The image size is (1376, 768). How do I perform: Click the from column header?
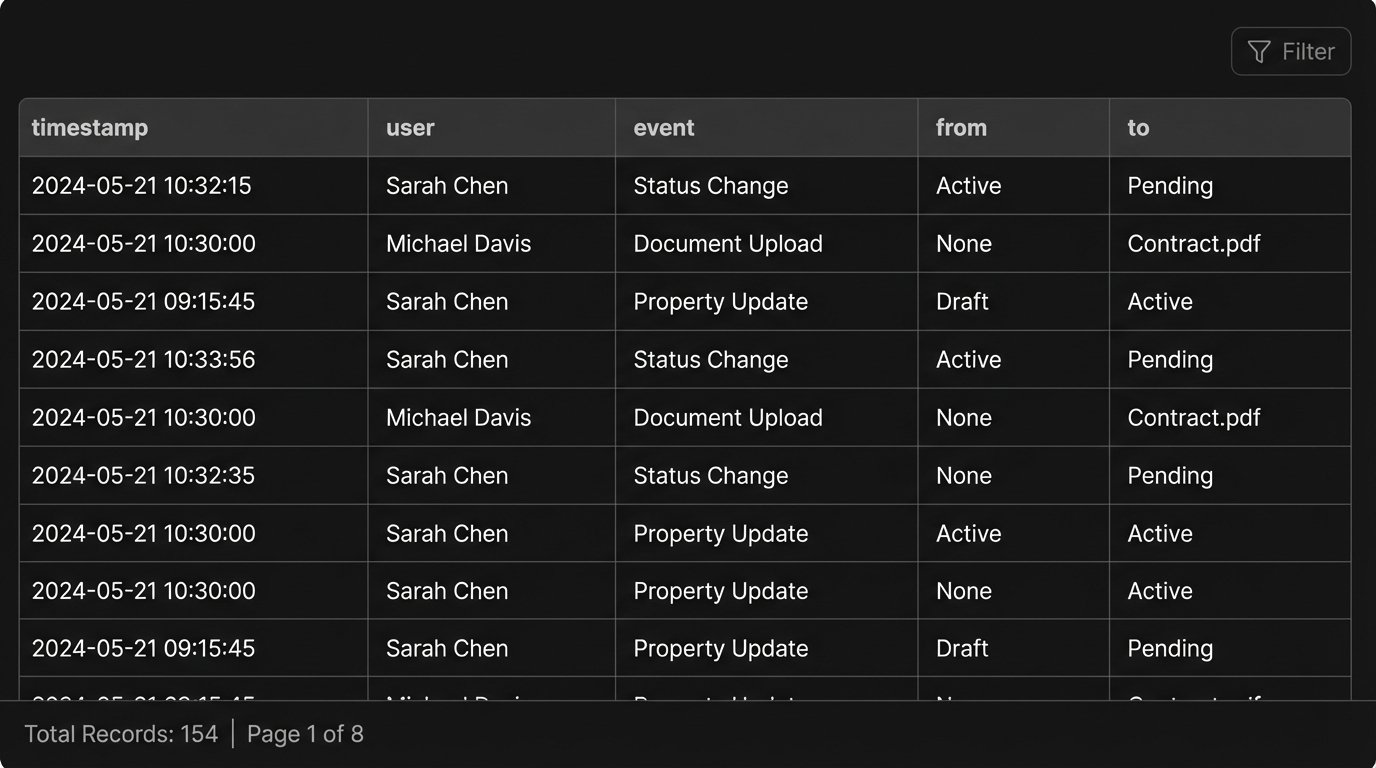pyautogui.click(x=961, y=128)
